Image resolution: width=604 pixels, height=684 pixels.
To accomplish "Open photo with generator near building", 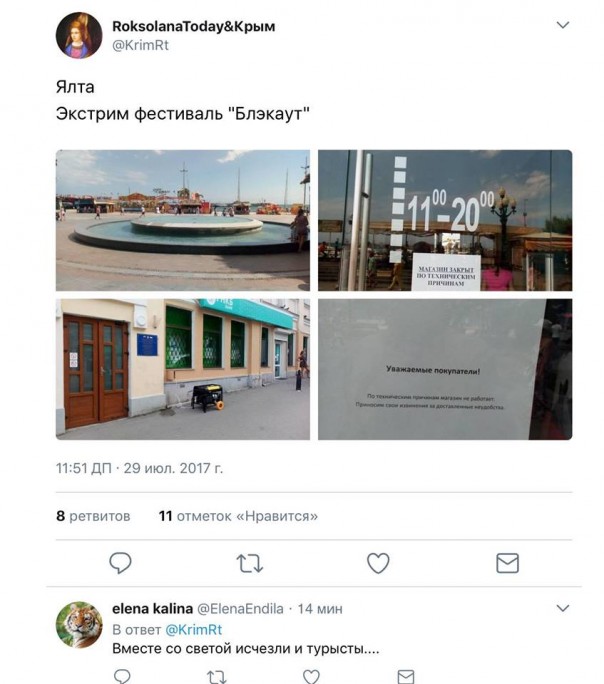I will (x=183, y=369).
